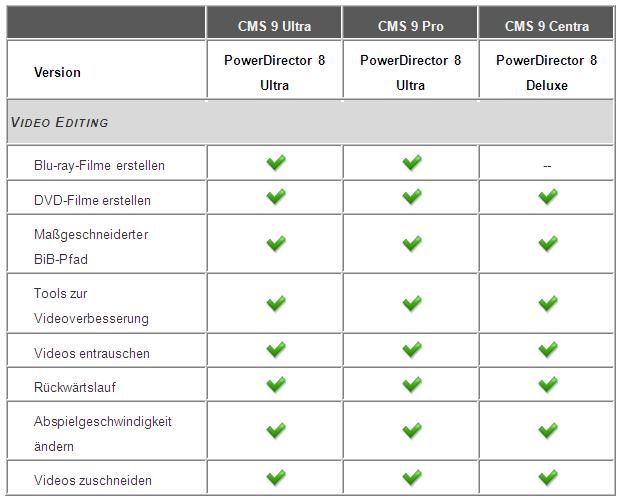Select the Rückwärtslauf checkmark under CMS 9 Ultra
The width and height of the screenshot is (628, 504).
coord(276,384)
